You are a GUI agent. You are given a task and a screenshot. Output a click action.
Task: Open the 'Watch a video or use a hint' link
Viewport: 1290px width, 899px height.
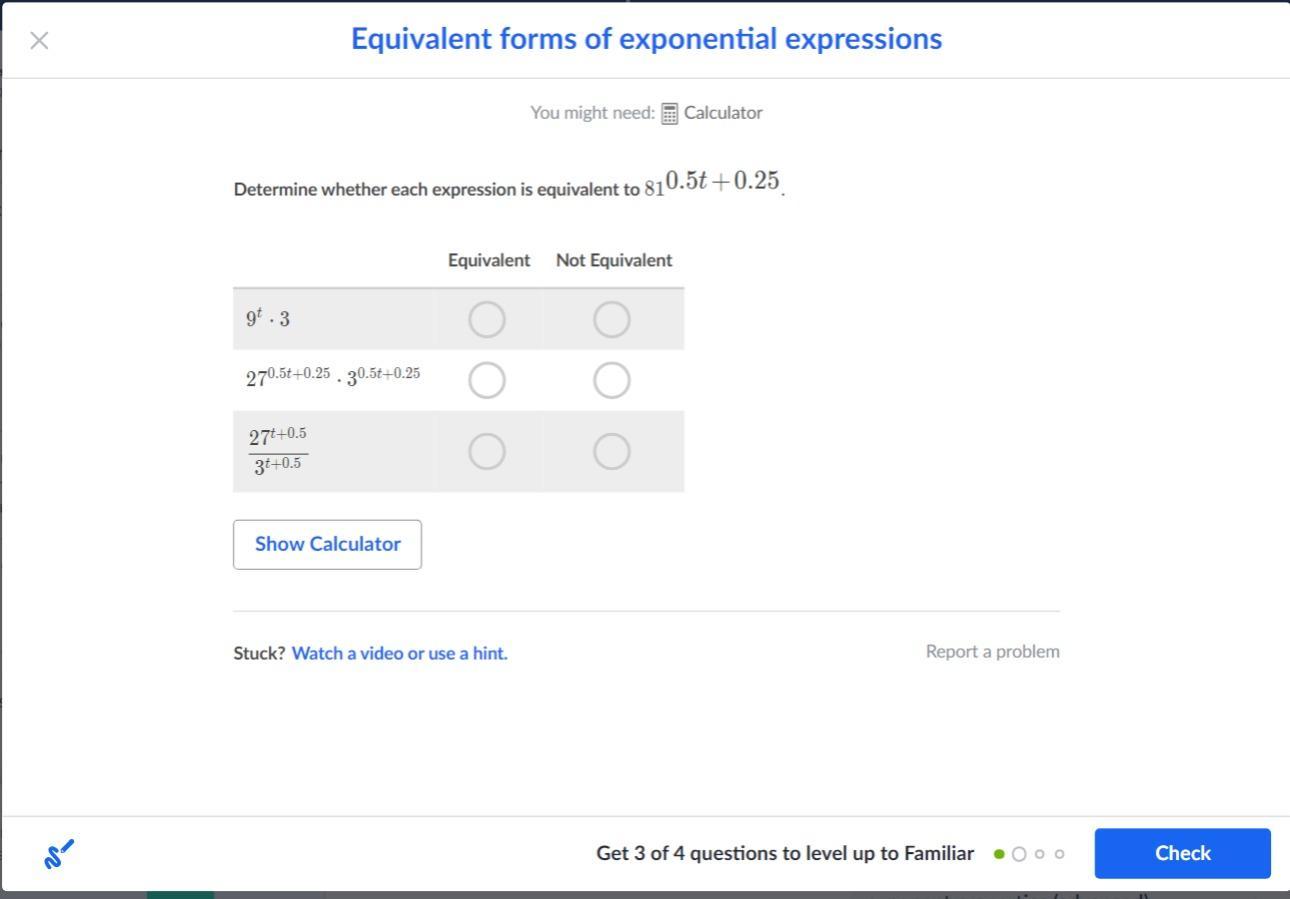tap(399, 653)
